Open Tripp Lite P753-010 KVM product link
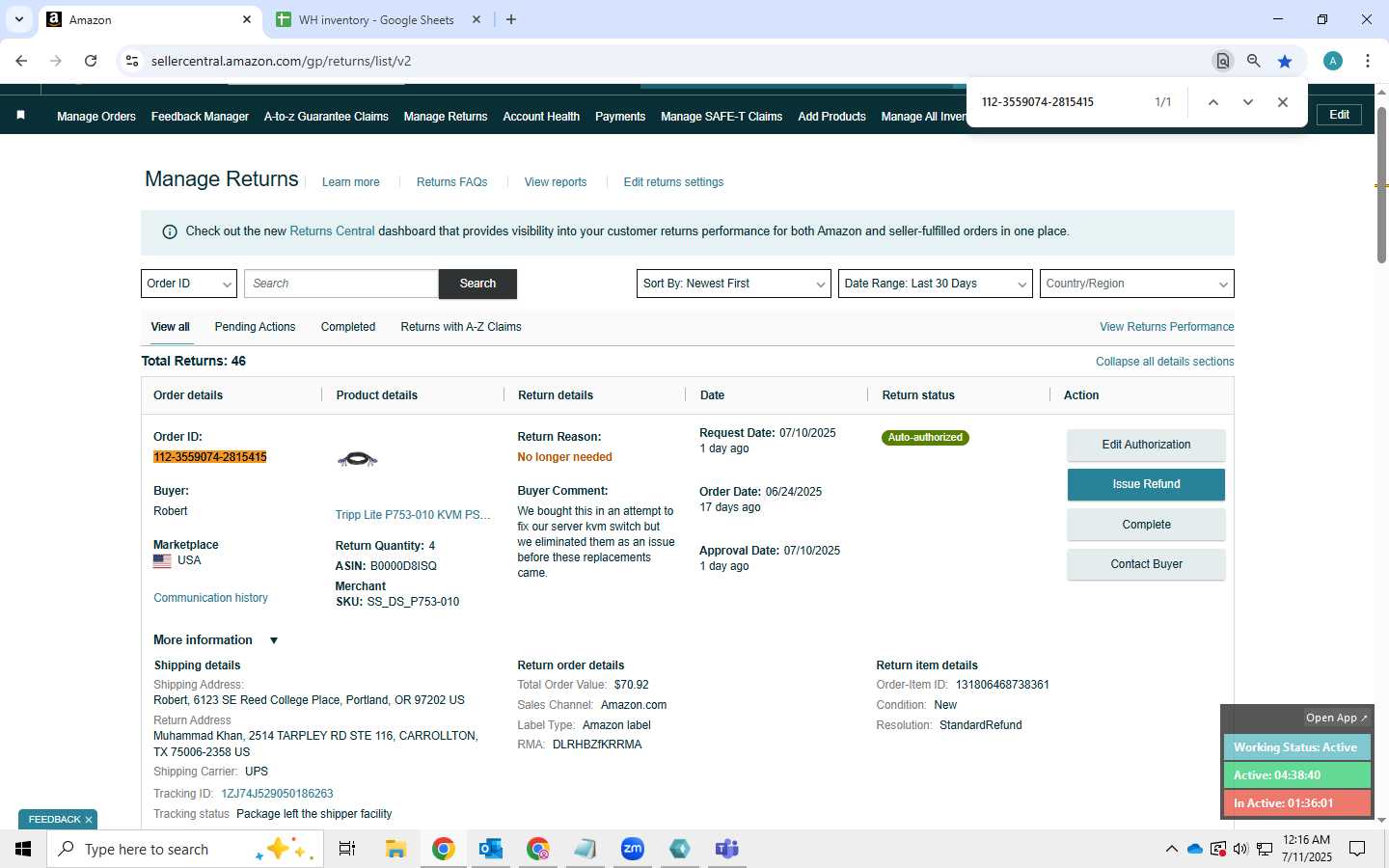 click(413, 515)
